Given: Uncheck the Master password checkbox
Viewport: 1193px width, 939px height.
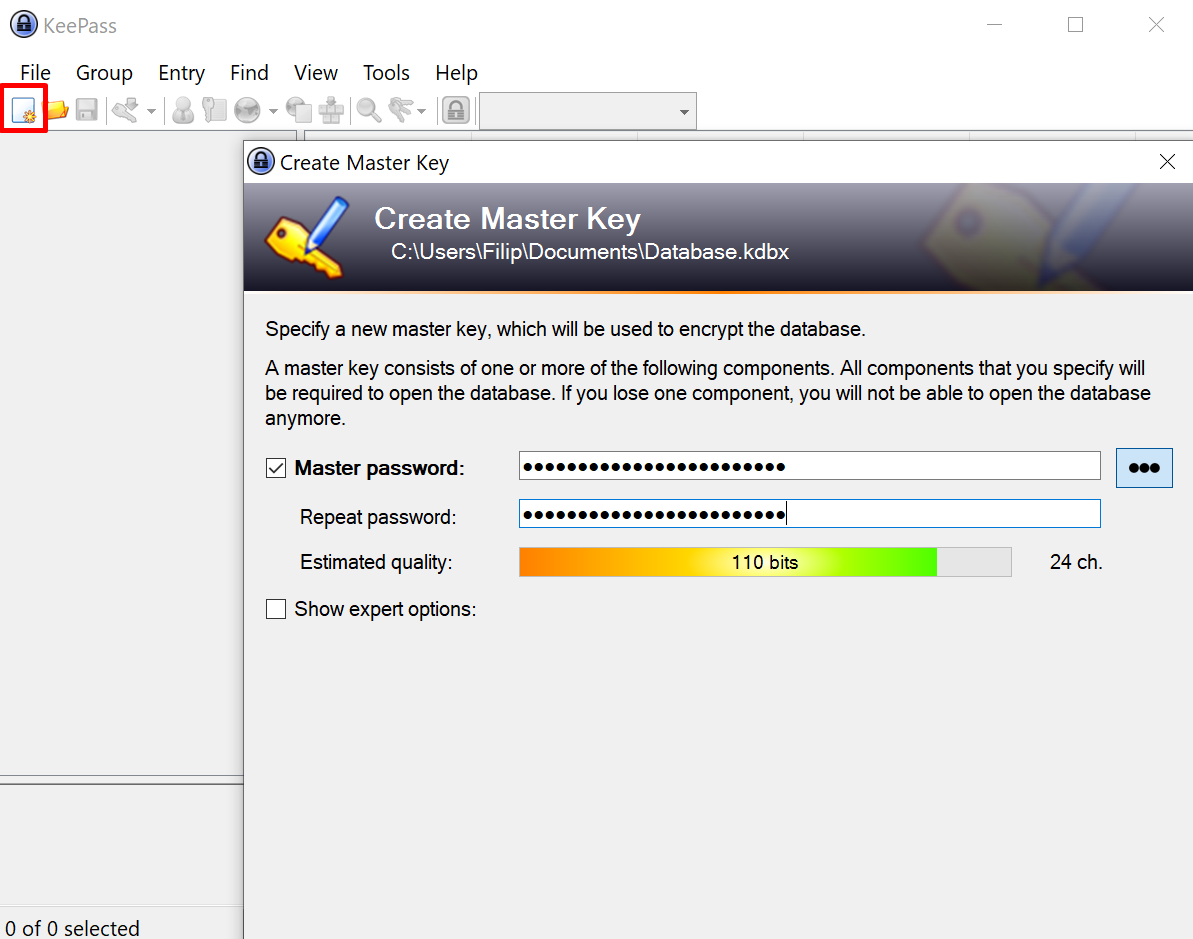Looking at the screenshot, I should (276, 468).
